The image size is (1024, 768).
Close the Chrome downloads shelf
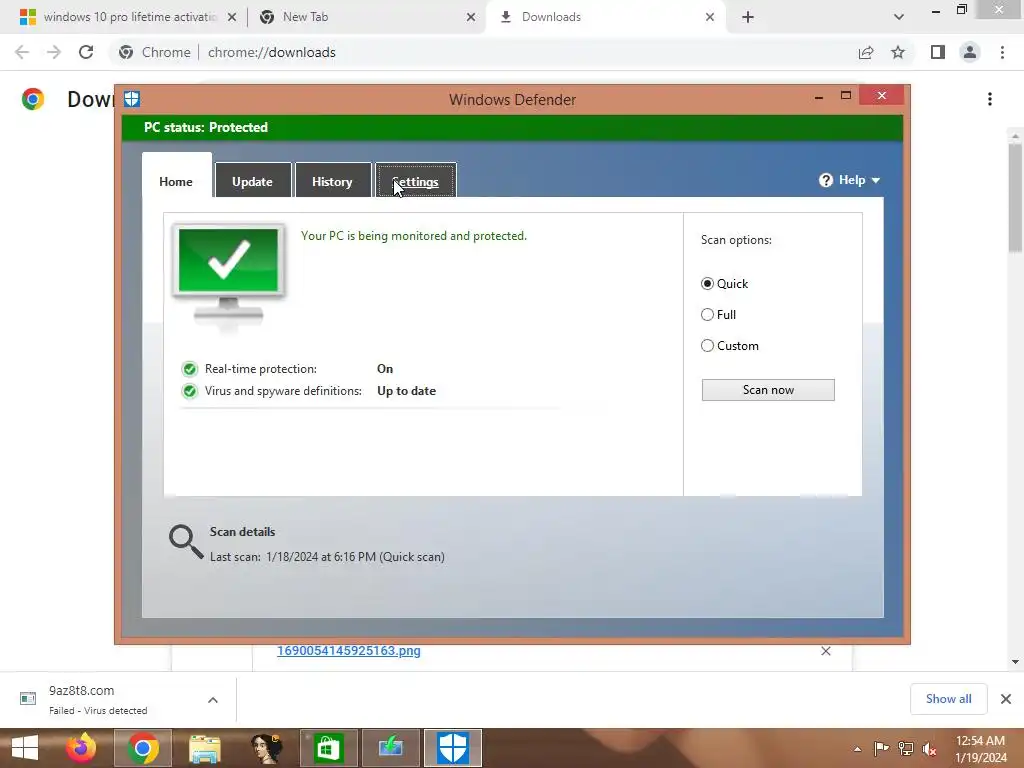coord(1006,699)
